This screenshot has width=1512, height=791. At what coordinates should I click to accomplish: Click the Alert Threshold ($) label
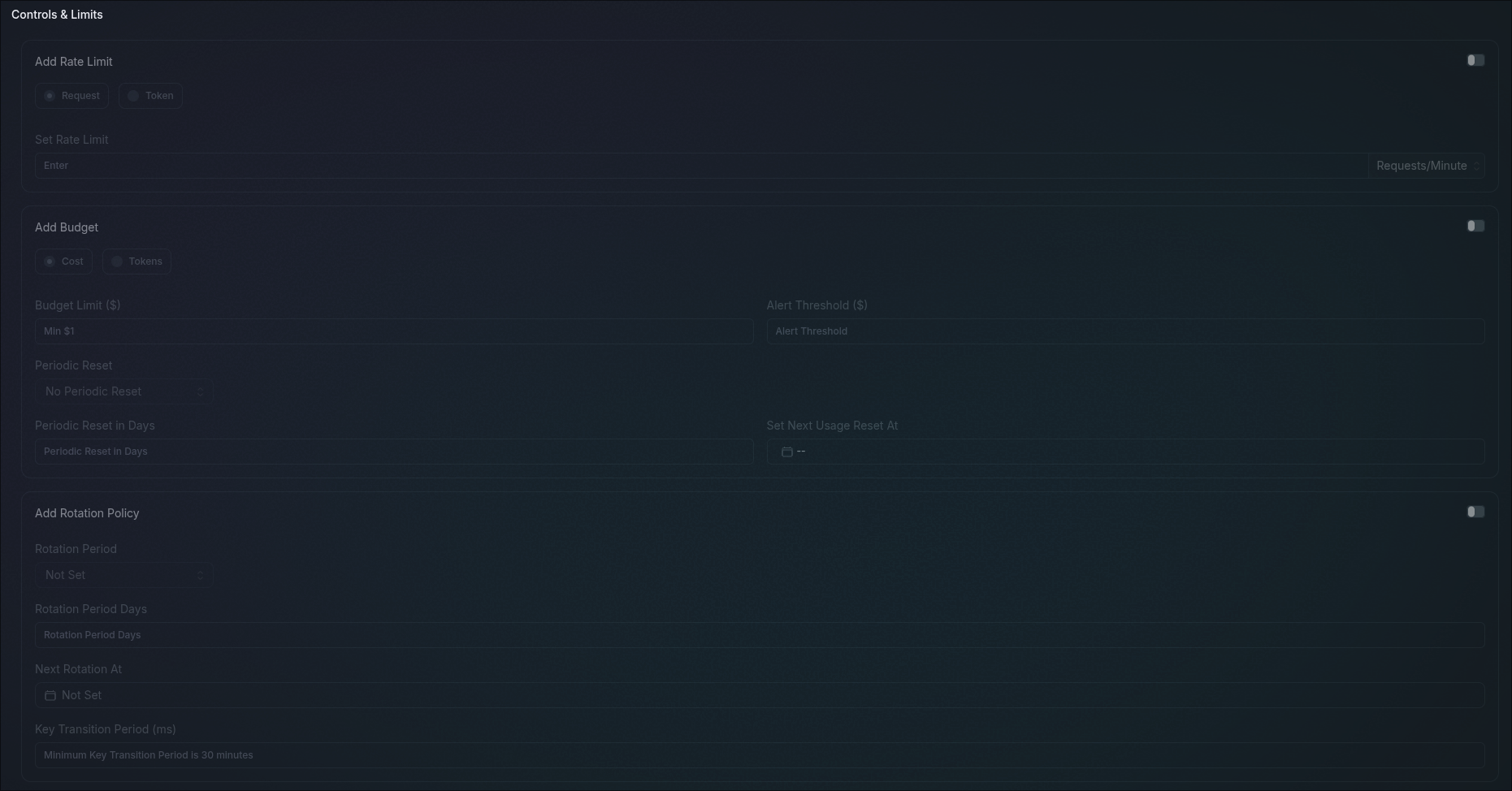click(x=817, y=305)
